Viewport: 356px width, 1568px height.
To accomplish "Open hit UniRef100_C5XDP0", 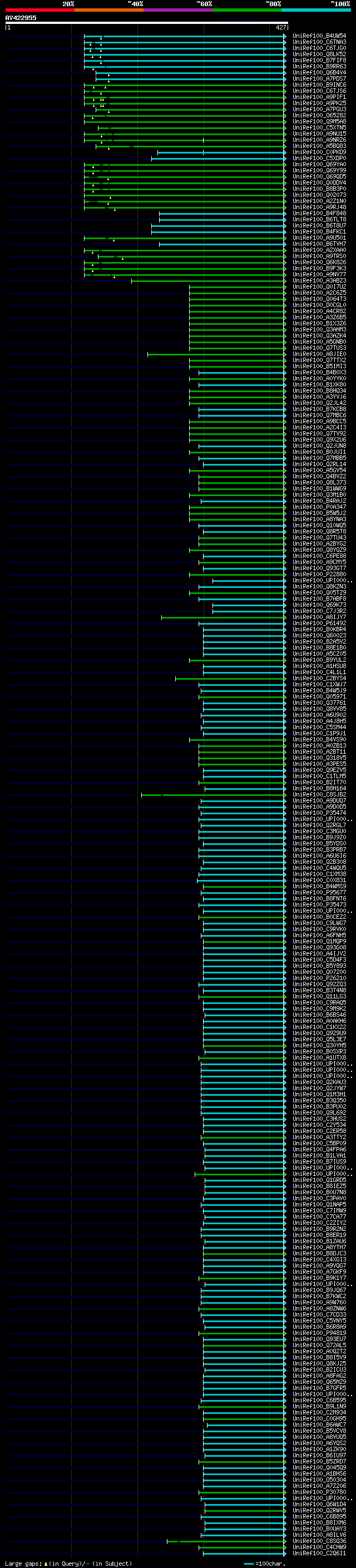I will [319, 159].
